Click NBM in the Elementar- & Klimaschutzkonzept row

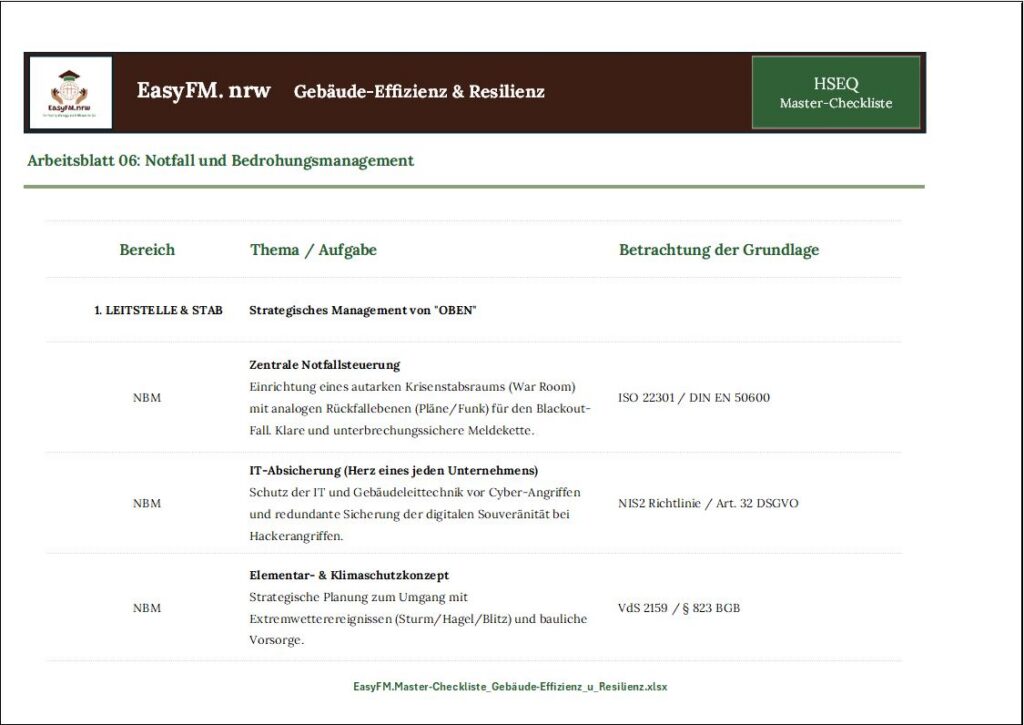[147, 608]
